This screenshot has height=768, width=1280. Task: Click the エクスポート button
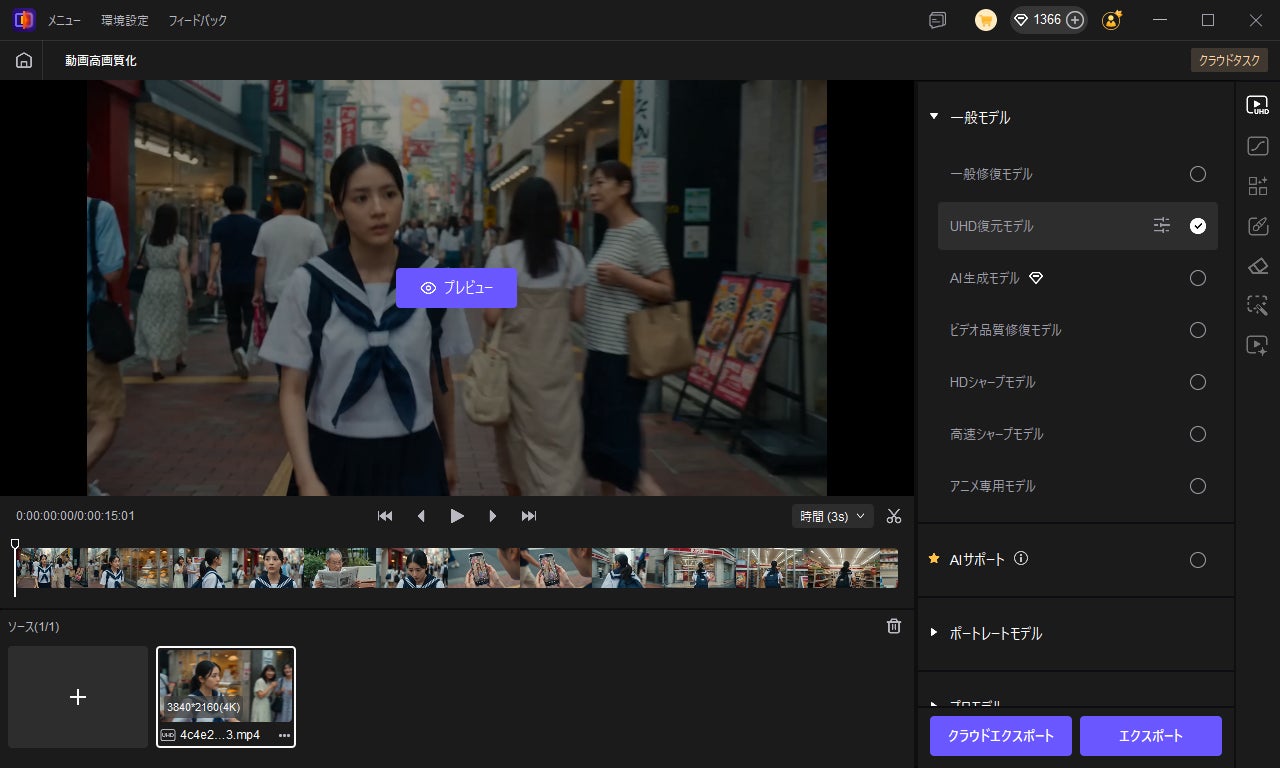pos(1150,736)
